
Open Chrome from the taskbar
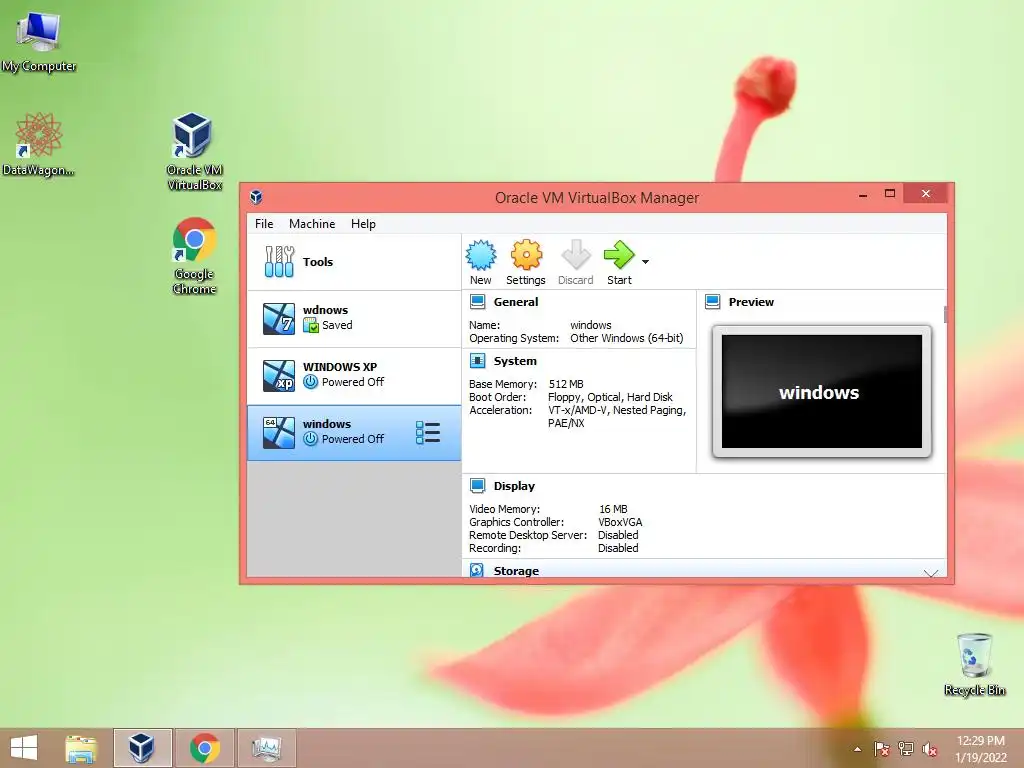coord(204,748)
